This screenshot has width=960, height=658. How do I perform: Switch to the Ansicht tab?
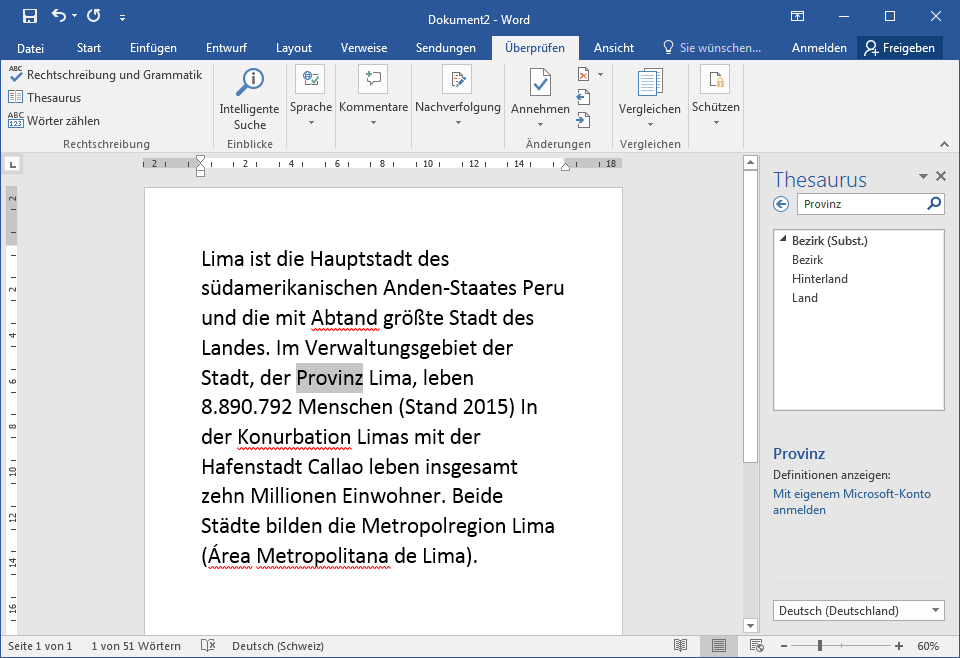pos(613,48)
